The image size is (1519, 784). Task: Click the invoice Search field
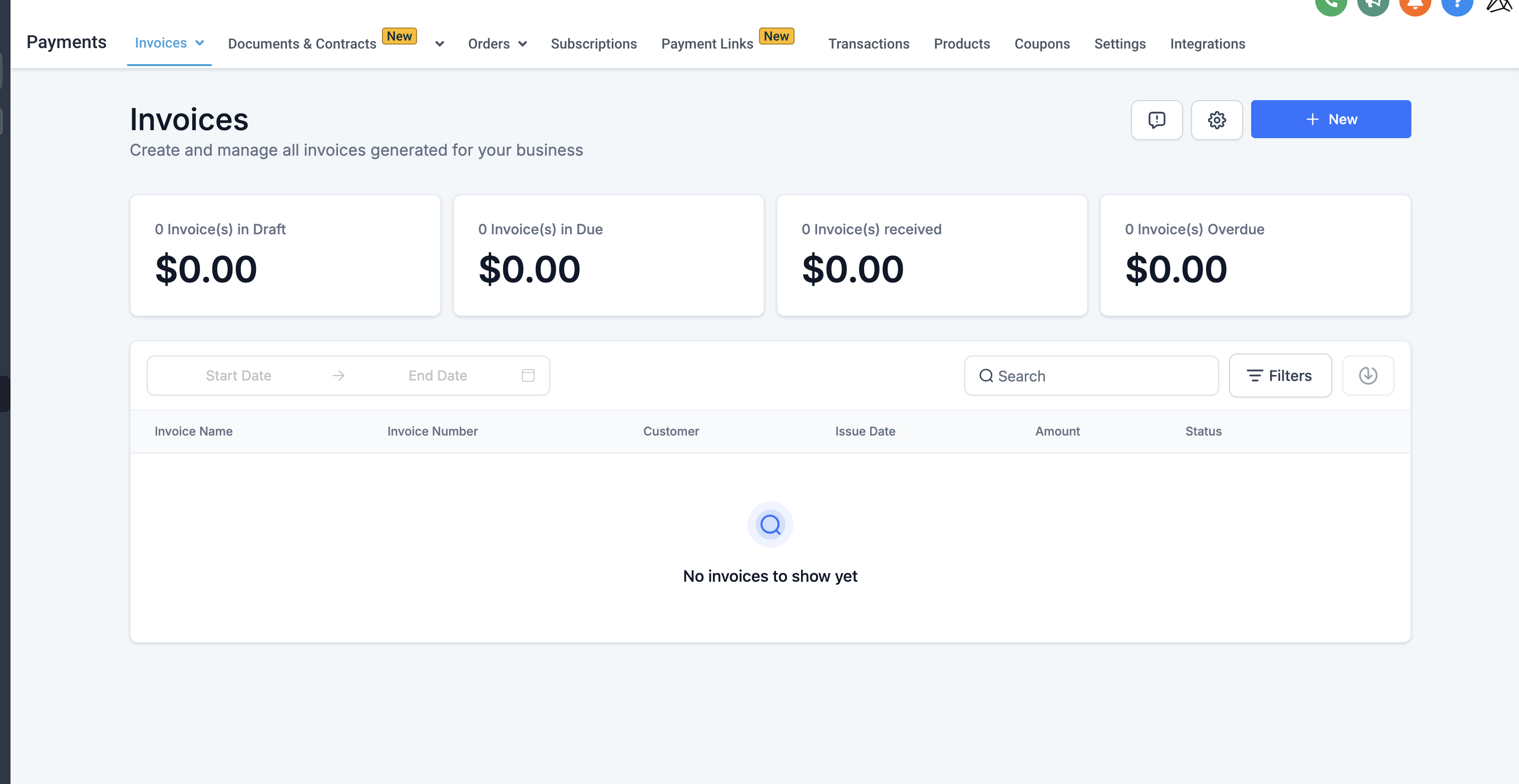point(1091,375)
